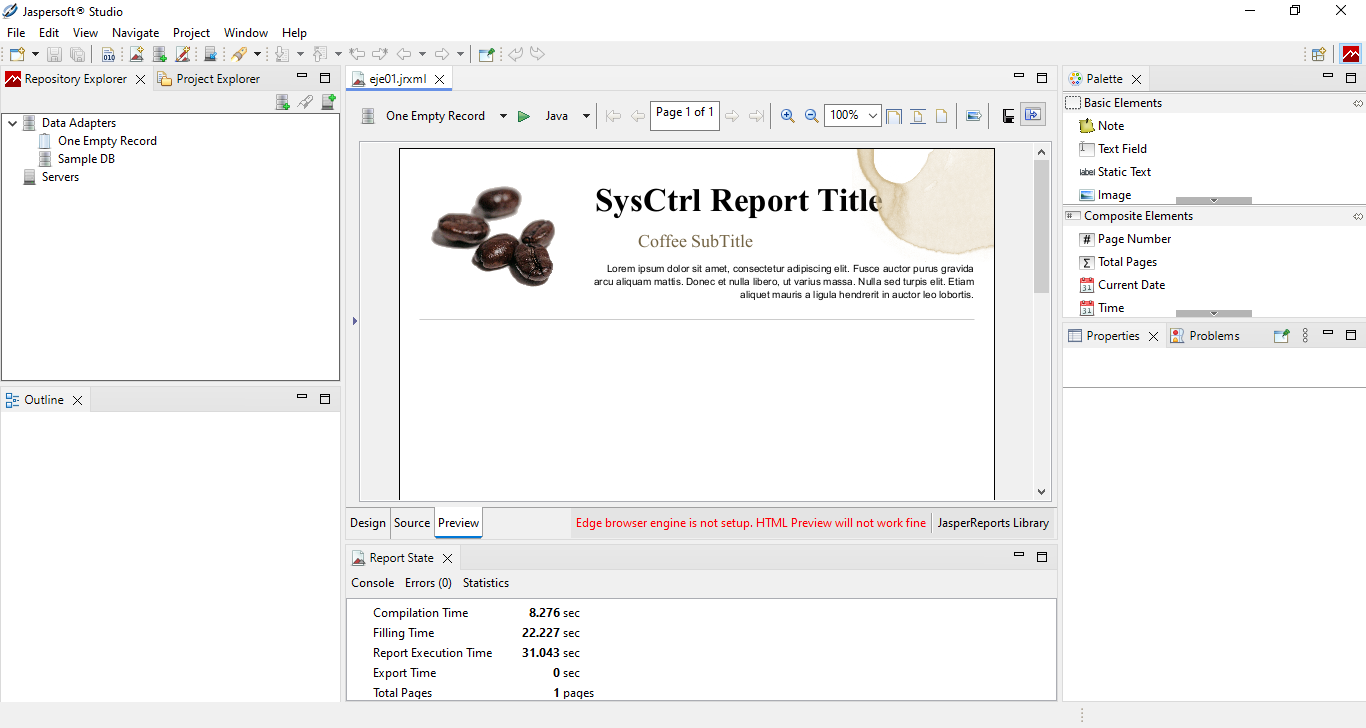Click the JasperReports Library button
This screenshot has height=728, width=1366.
coord(993,523)
